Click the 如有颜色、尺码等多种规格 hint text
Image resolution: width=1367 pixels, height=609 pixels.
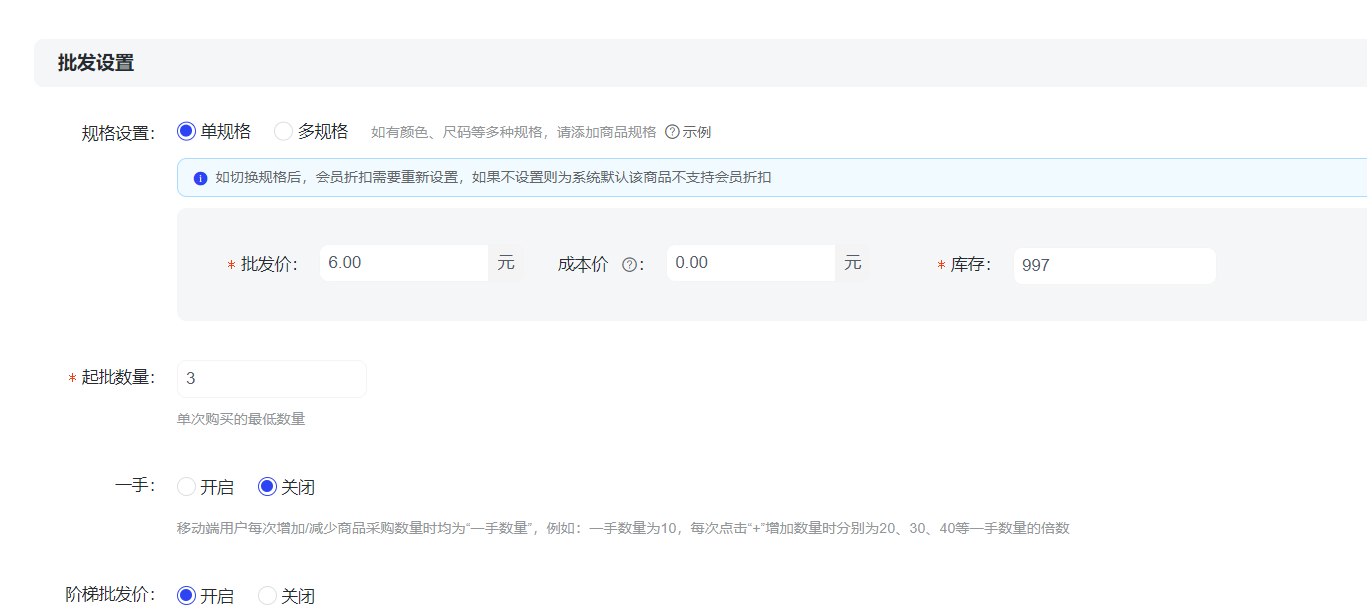point(514,132)
